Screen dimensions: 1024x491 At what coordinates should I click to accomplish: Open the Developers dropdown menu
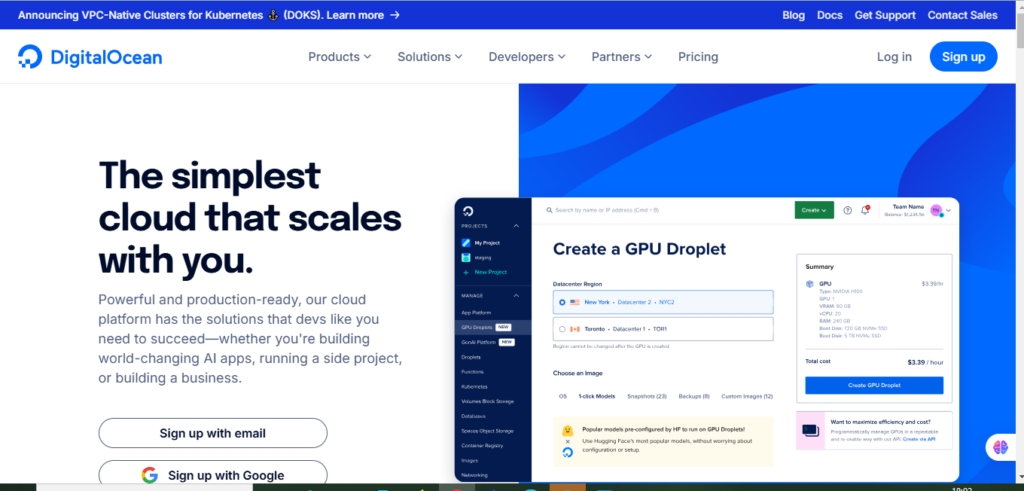(528, 57)
